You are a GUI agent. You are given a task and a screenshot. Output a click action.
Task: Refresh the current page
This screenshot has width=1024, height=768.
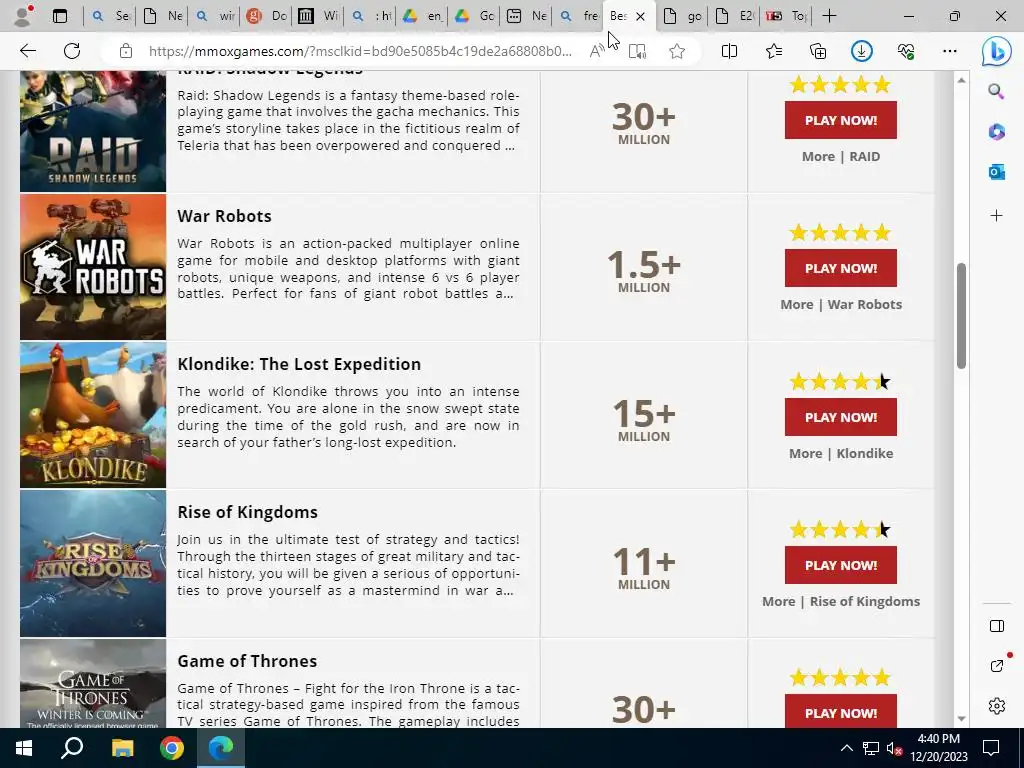72,51
